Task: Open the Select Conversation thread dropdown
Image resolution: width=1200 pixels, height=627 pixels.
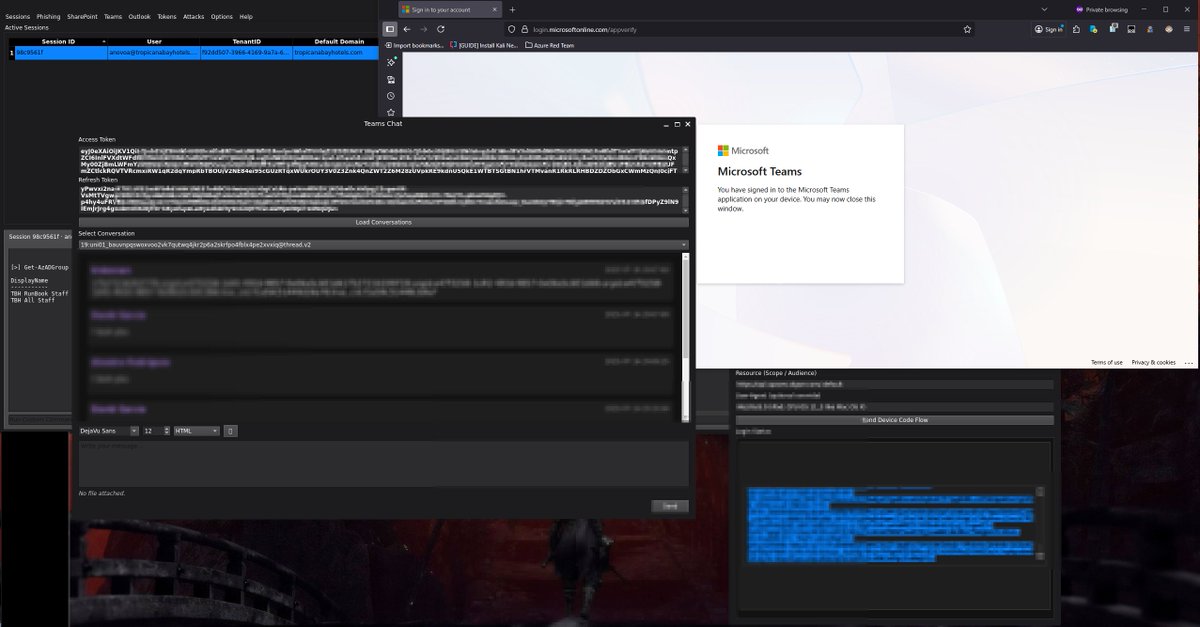Action: tap(383, 244)
